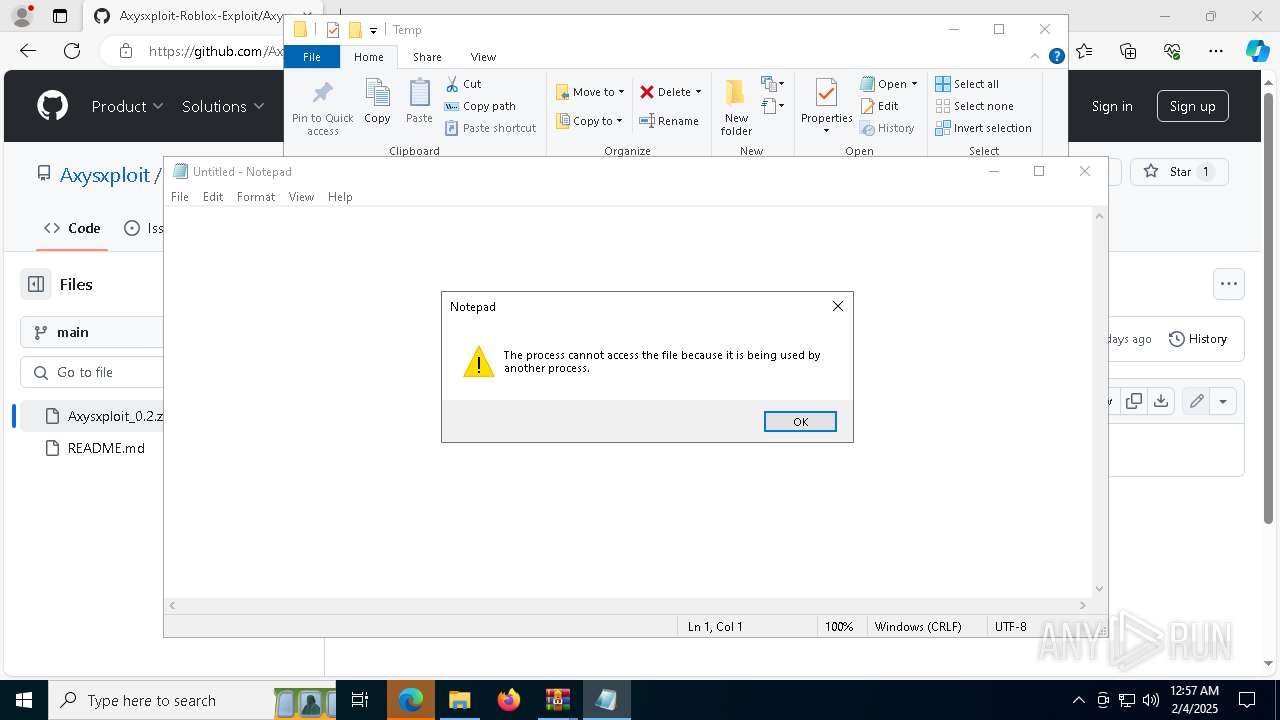Click the GitHub Sign in link

(x=1112, y=106)
